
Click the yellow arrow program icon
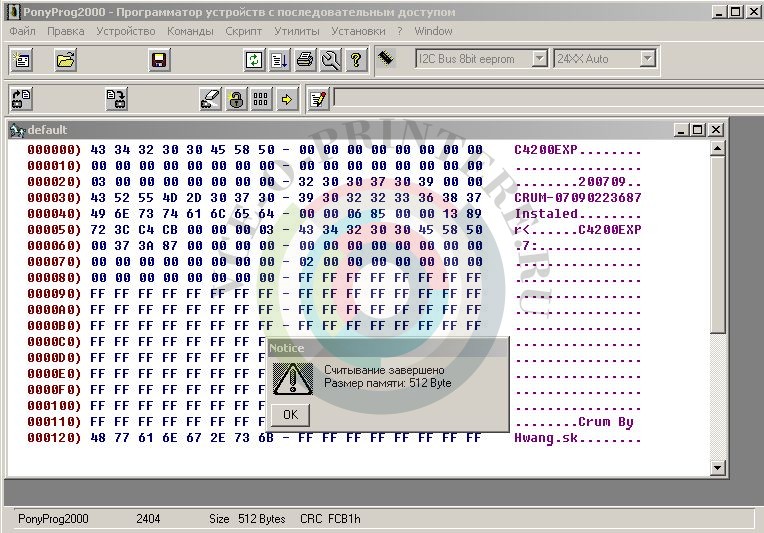[x=287, y=99]
